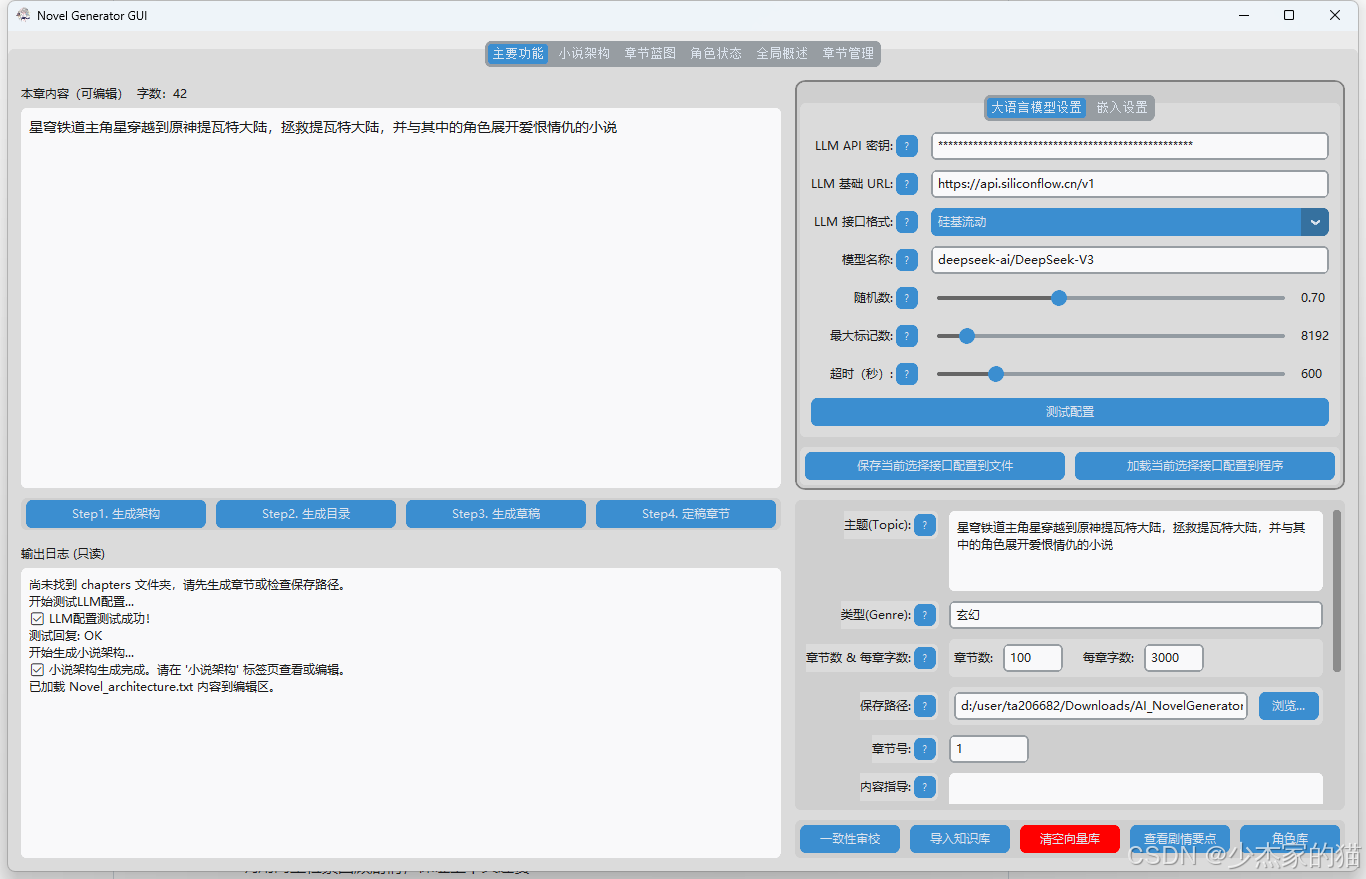Switch to the 主要功能 tab
This screenshot has width=1366, height=879.
pos(518,54)
